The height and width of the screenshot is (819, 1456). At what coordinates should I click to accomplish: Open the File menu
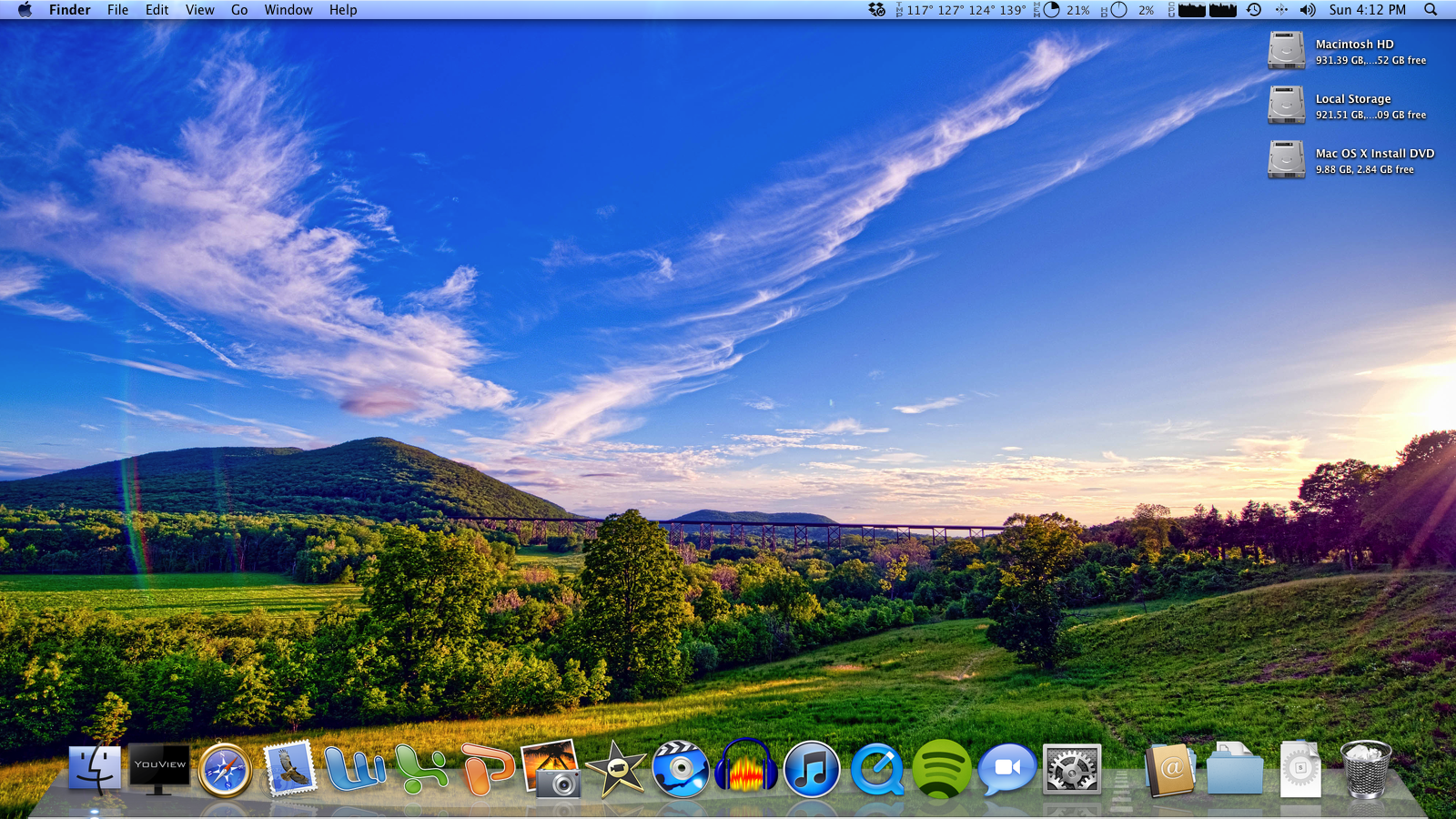117,10
